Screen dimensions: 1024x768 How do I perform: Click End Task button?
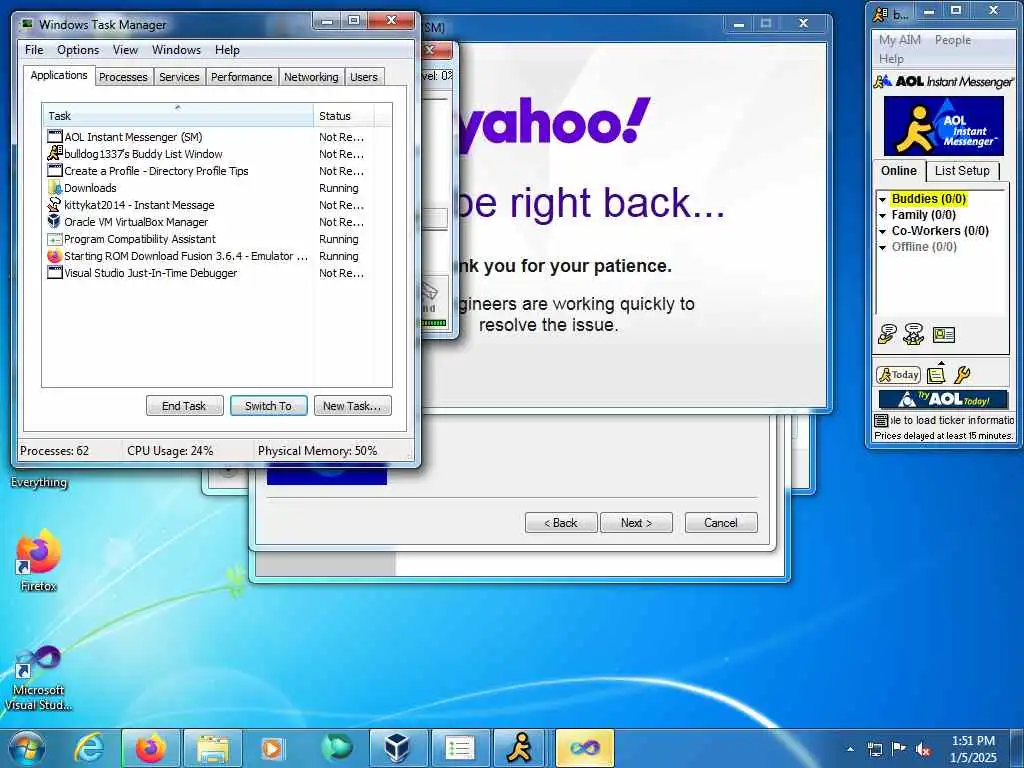coord(184,406)
